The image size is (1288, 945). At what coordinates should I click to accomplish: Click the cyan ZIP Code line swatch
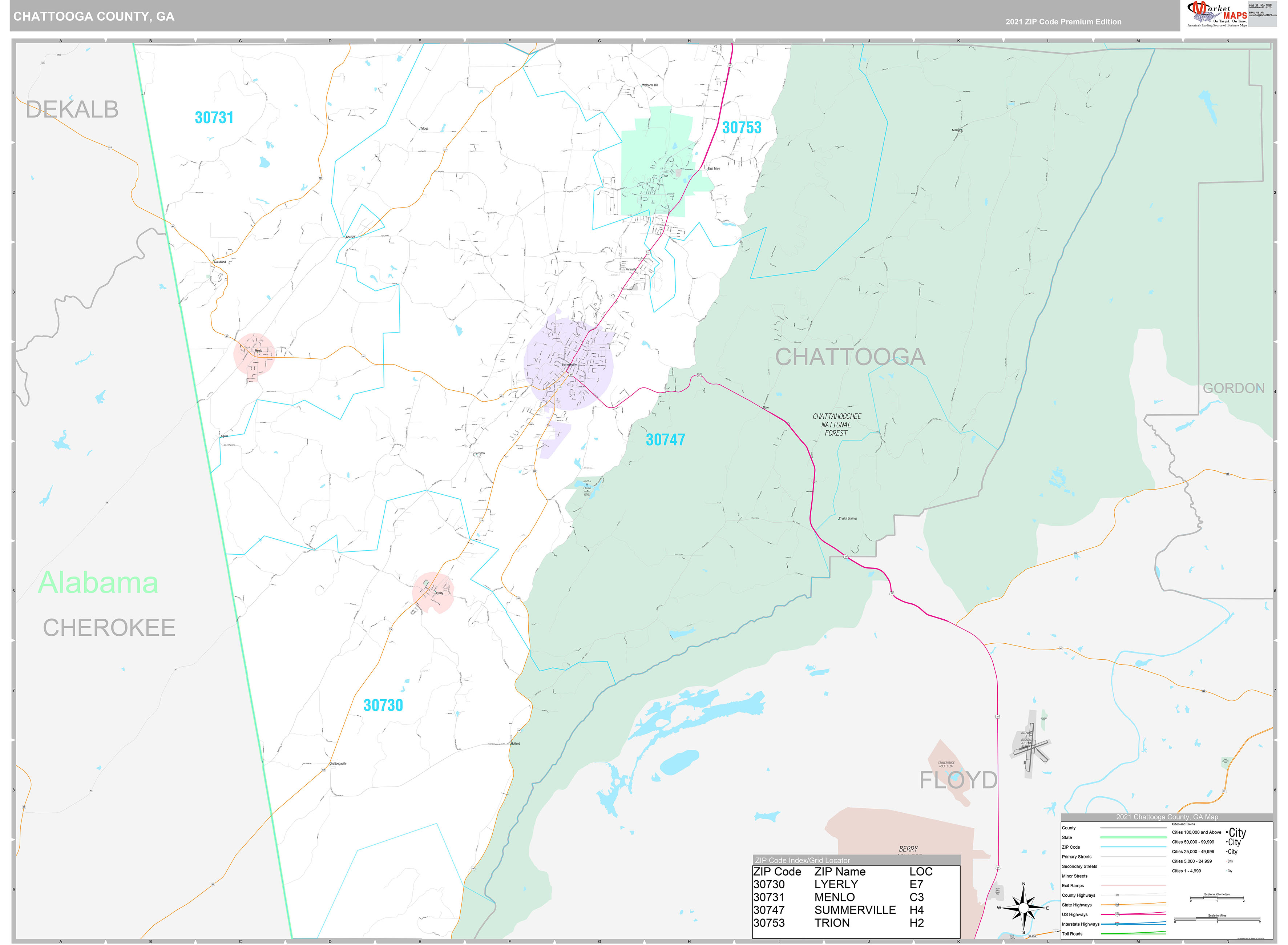[1134, 847]
